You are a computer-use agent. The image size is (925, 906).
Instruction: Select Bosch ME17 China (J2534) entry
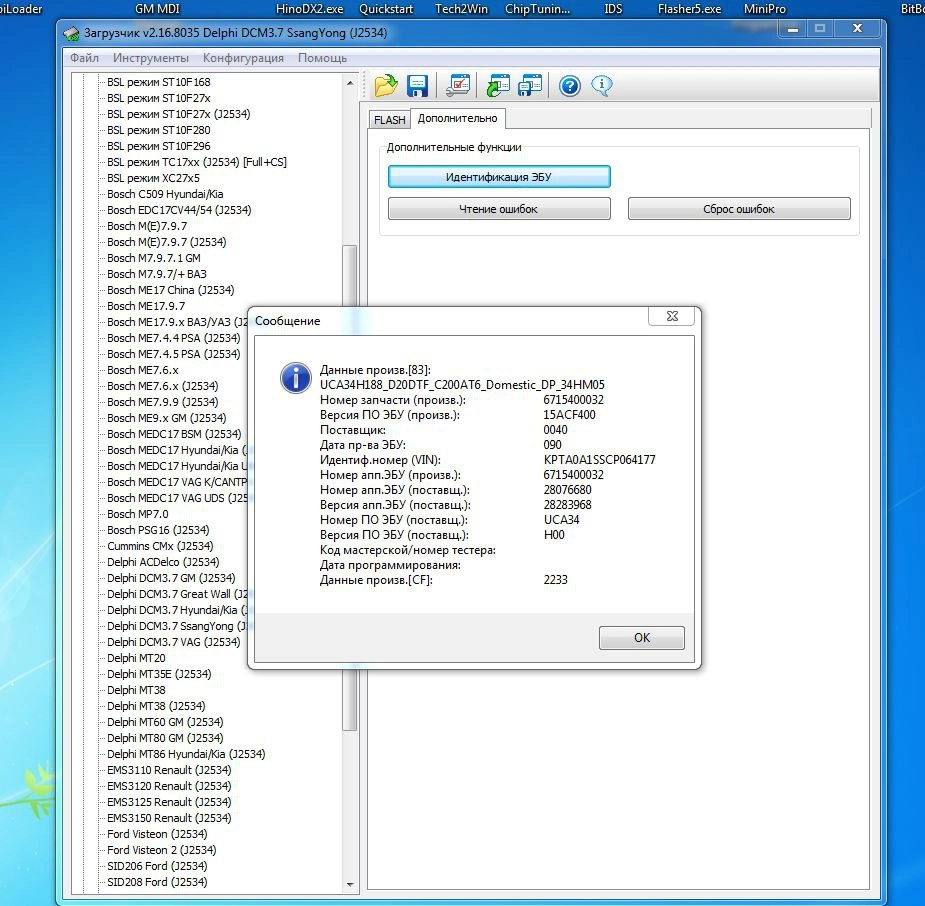tap(171, 290)
